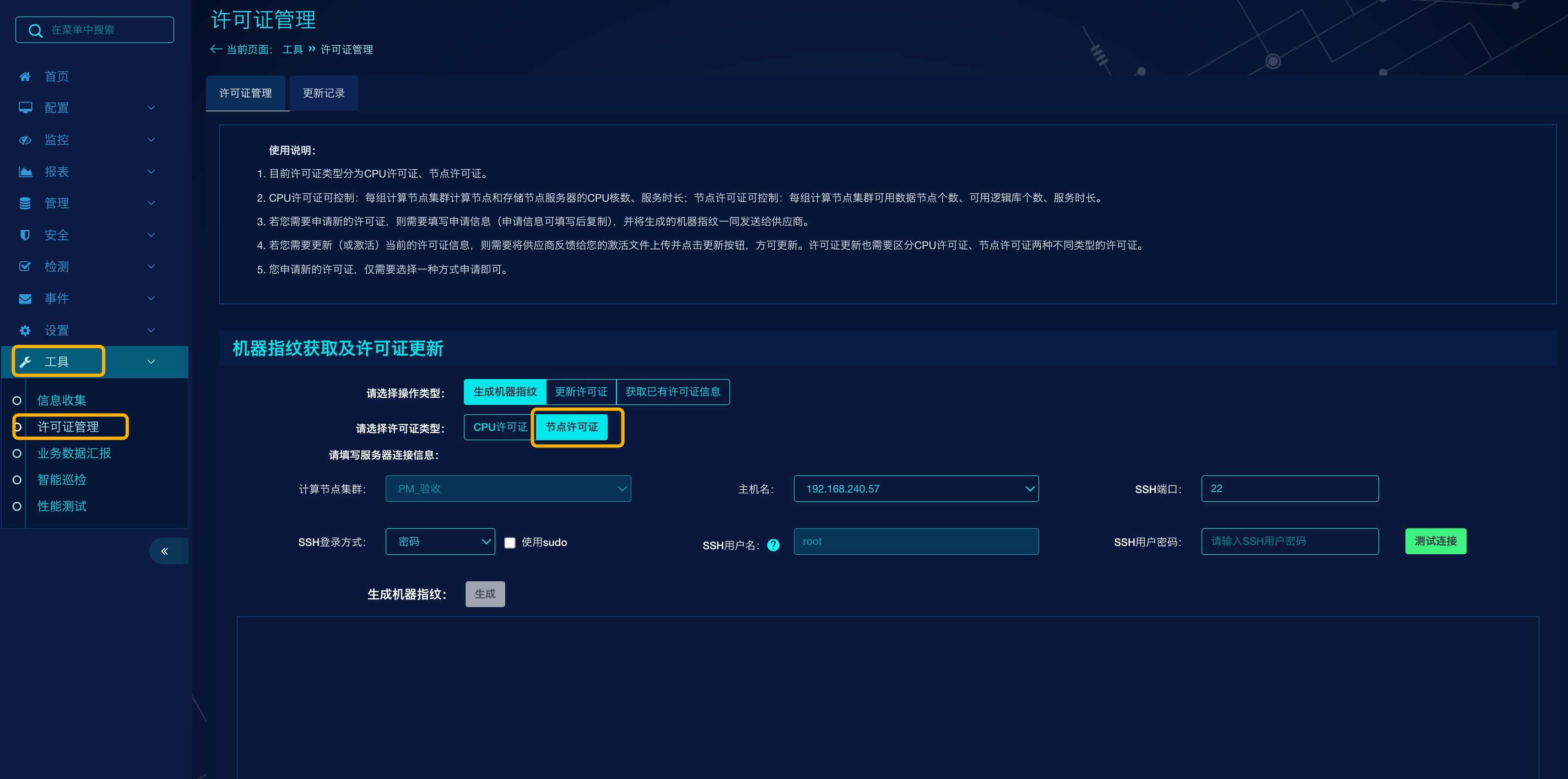Click the eye icon for 监控
This screenshot has height=779, width=1568.
coord(25,140)
